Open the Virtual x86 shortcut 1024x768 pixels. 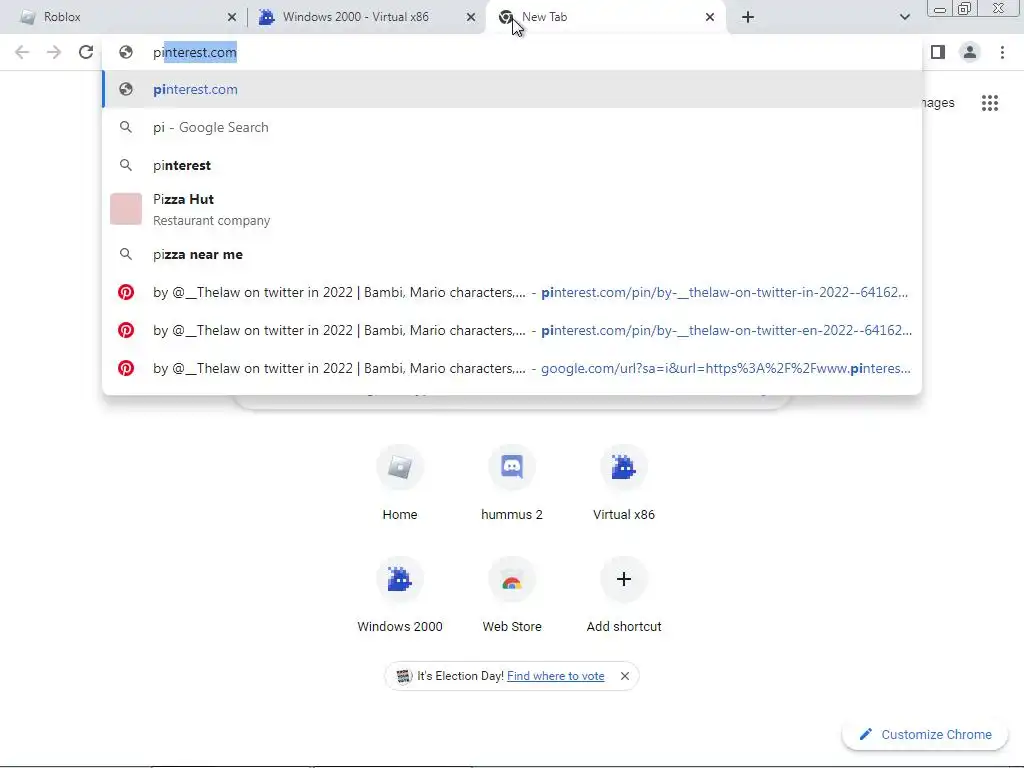pos(624,483)
